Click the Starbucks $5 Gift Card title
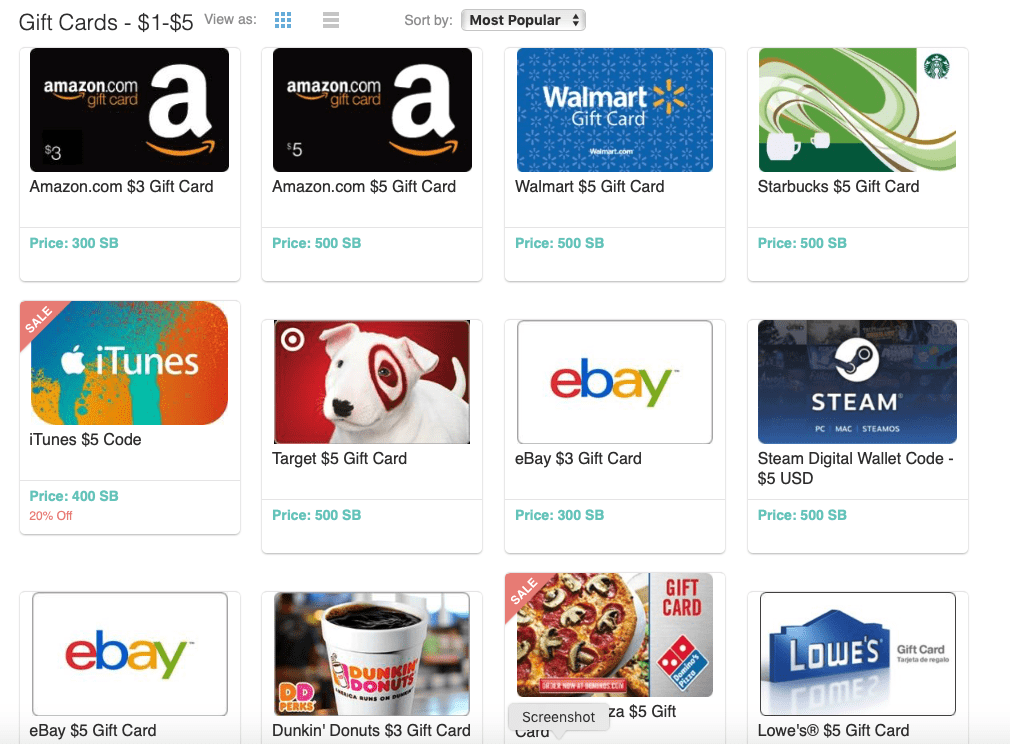 click(x=838, y=187)
